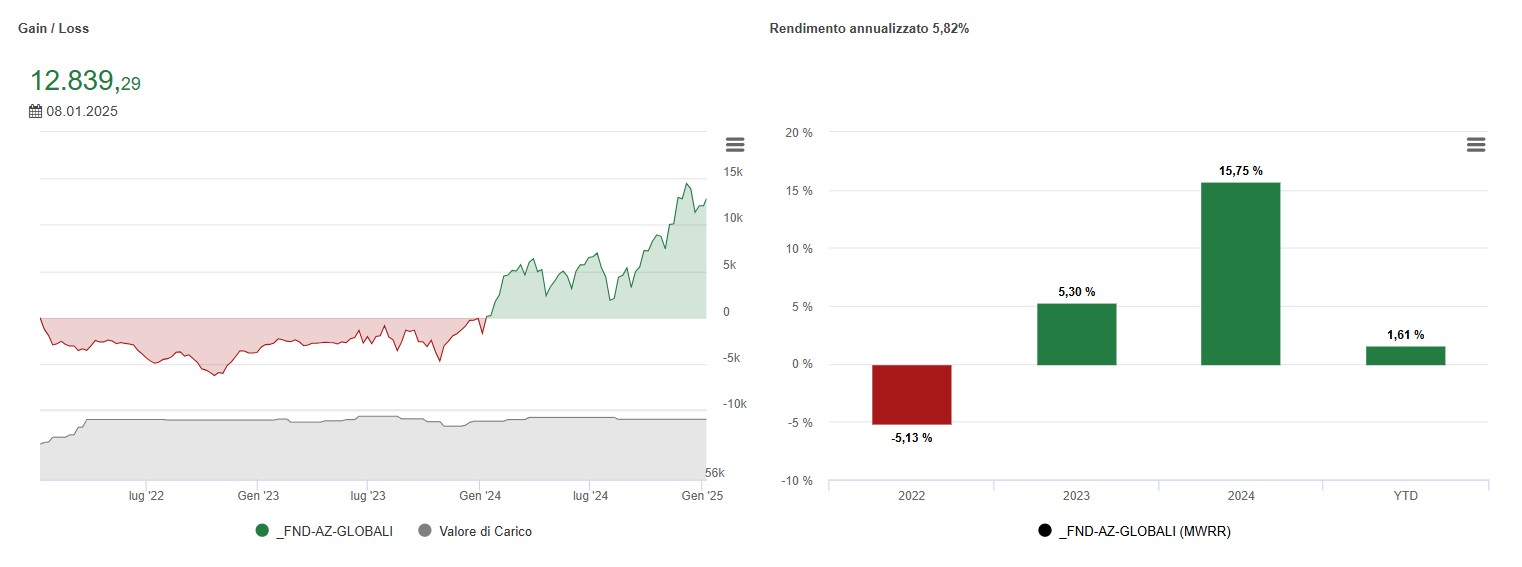Click the tall 2024 return bar

coord(1240,274)
